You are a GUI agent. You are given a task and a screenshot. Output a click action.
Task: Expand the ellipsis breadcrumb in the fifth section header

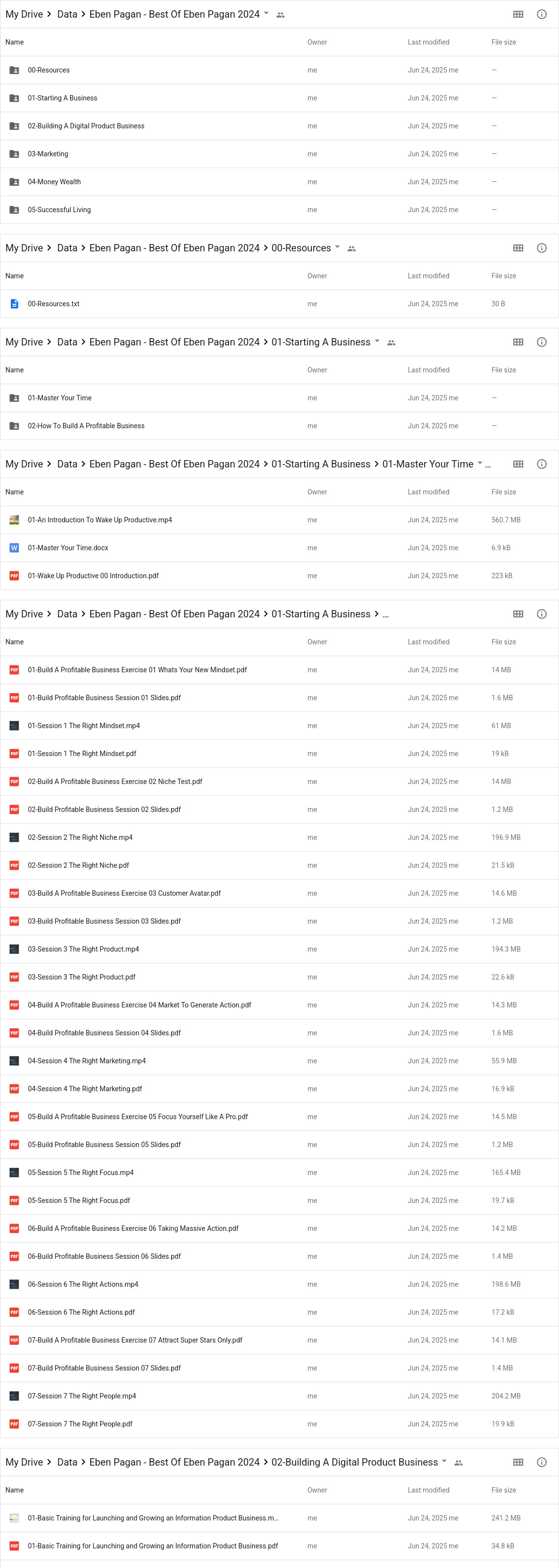click(385, 614)
